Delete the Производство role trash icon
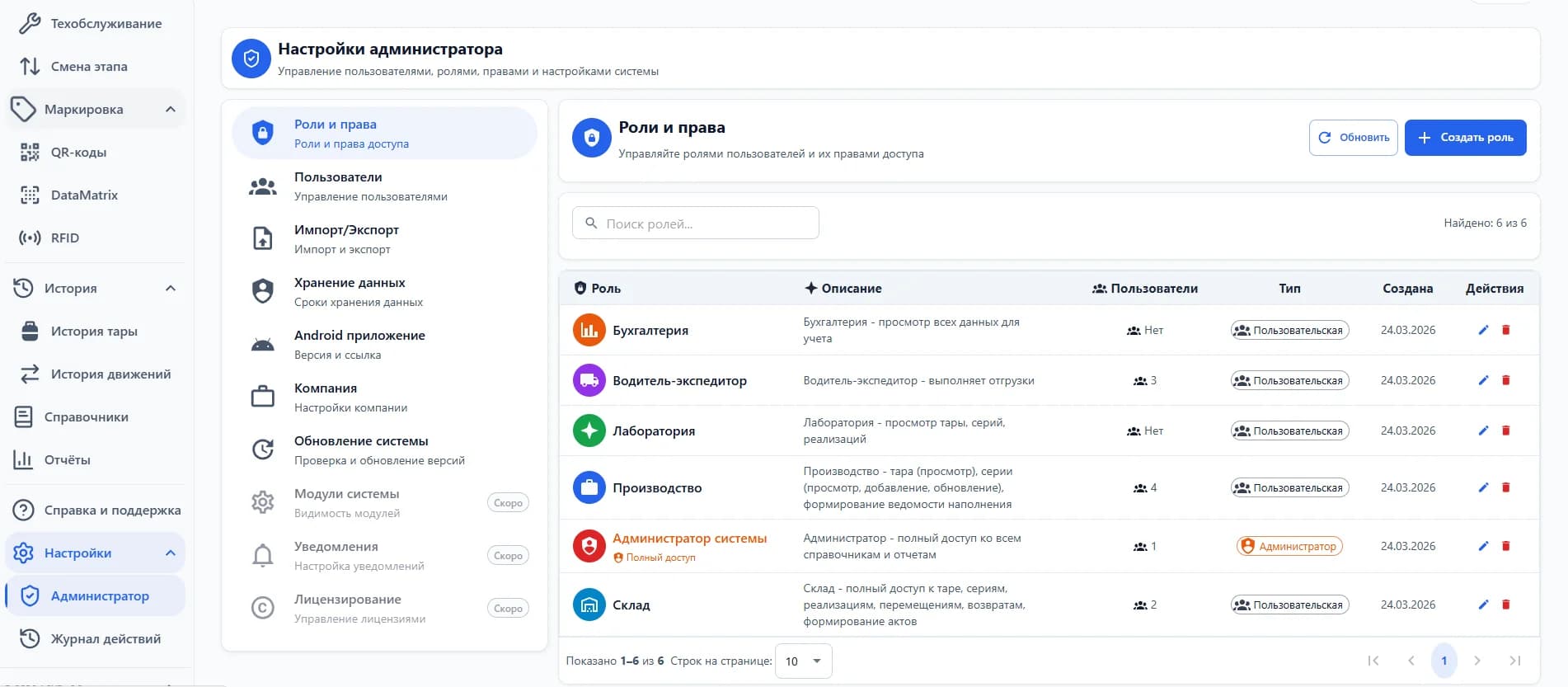Screen dimensions: 1568x687 click(1505, 487)
